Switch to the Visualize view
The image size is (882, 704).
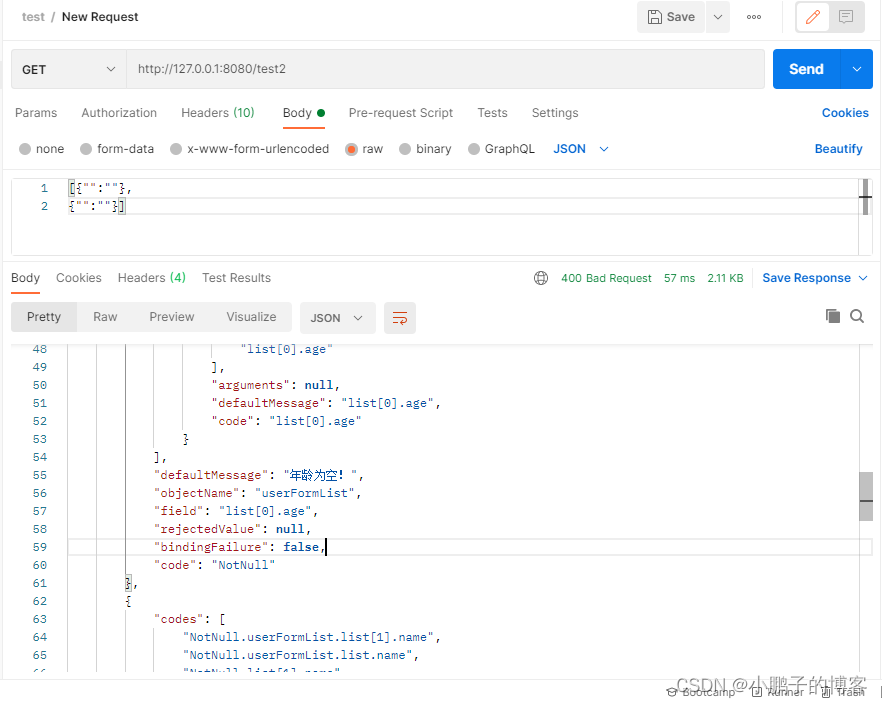[251, 317]
